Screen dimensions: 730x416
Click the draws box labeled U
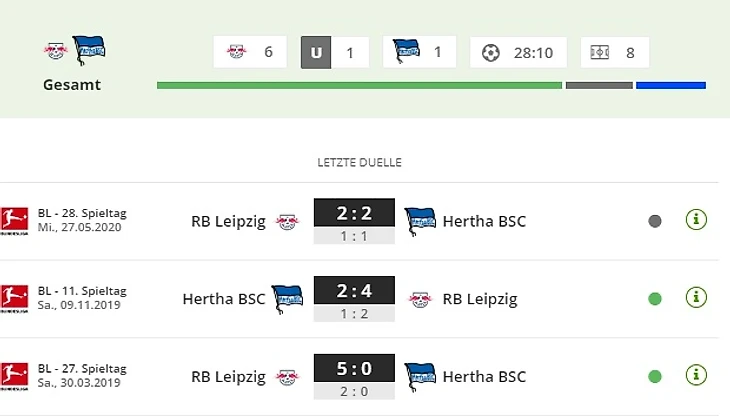point(334,52)
